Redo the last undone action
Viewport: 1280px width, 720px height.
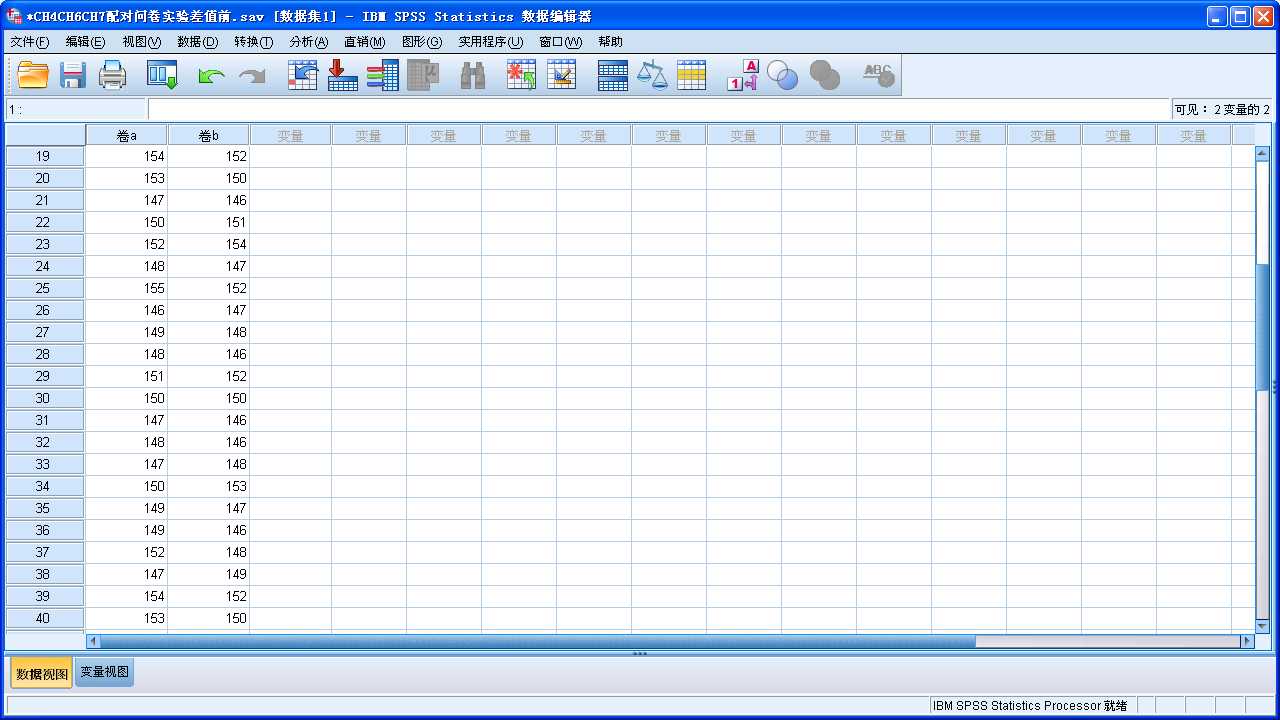[252, 76]
